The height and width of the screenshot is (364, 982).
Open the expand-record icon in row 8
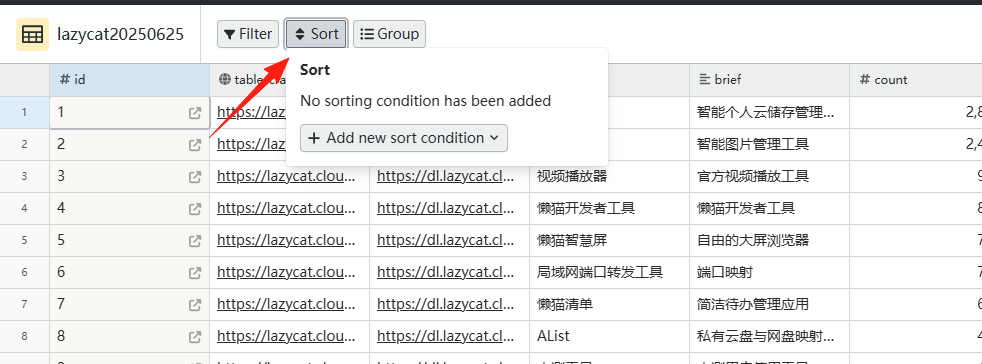click(195, 336)
